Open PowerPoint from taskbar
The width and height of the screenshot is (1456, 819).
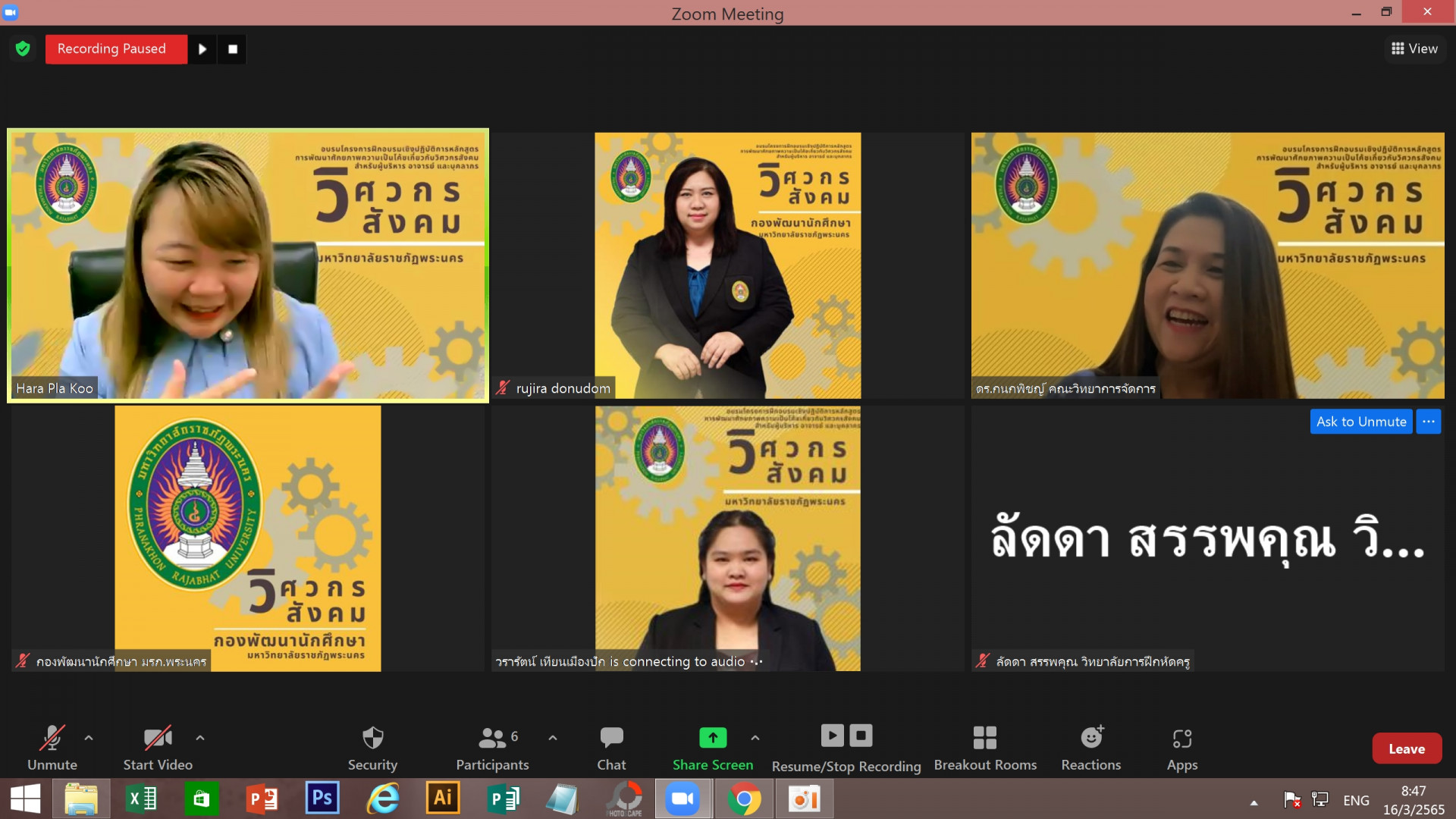coord(262,799)
